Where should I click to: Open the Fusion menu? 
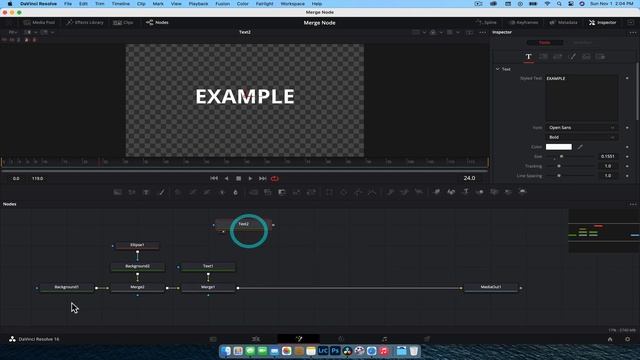222,4
